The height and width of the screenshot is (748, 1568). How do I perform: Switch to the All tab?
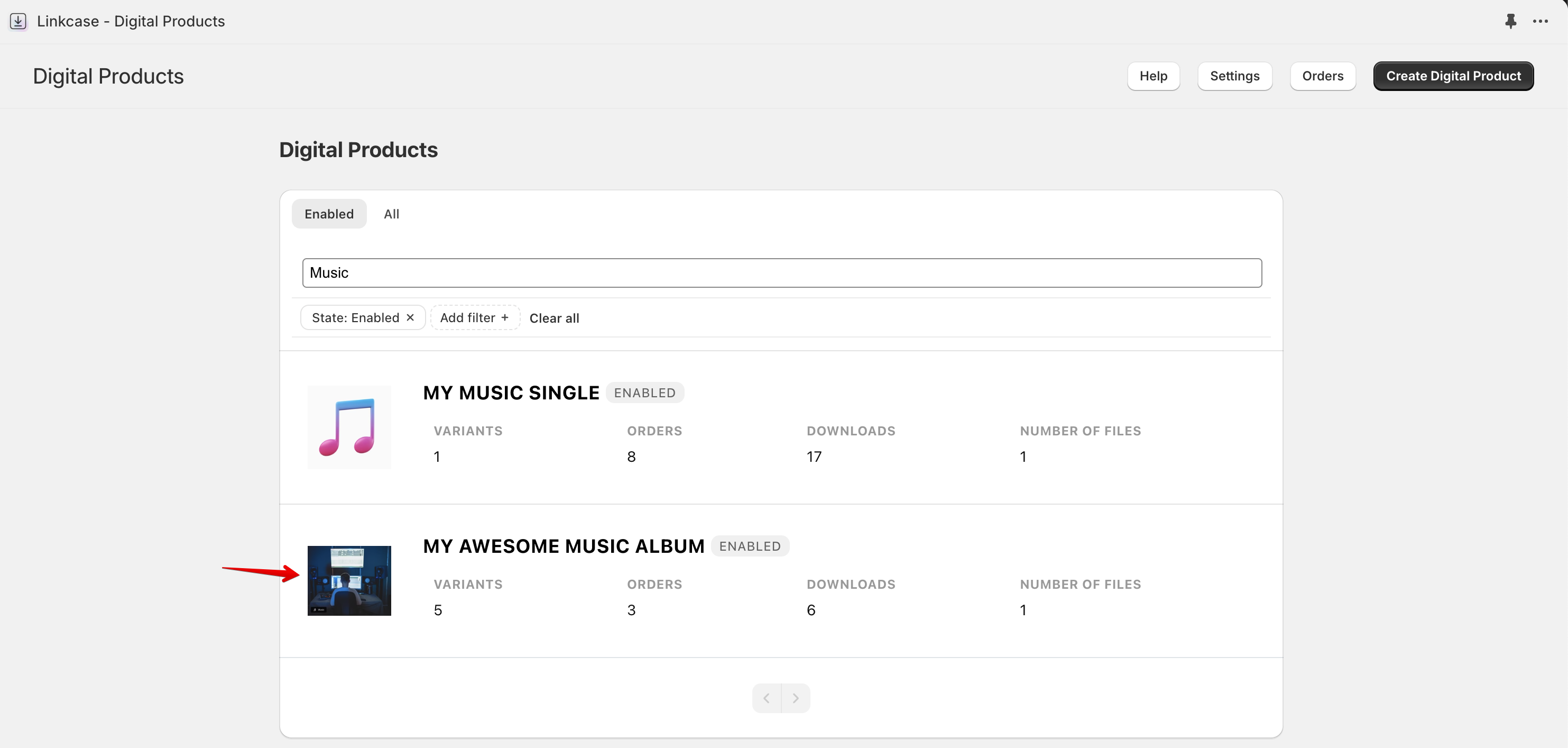(391, 213)
